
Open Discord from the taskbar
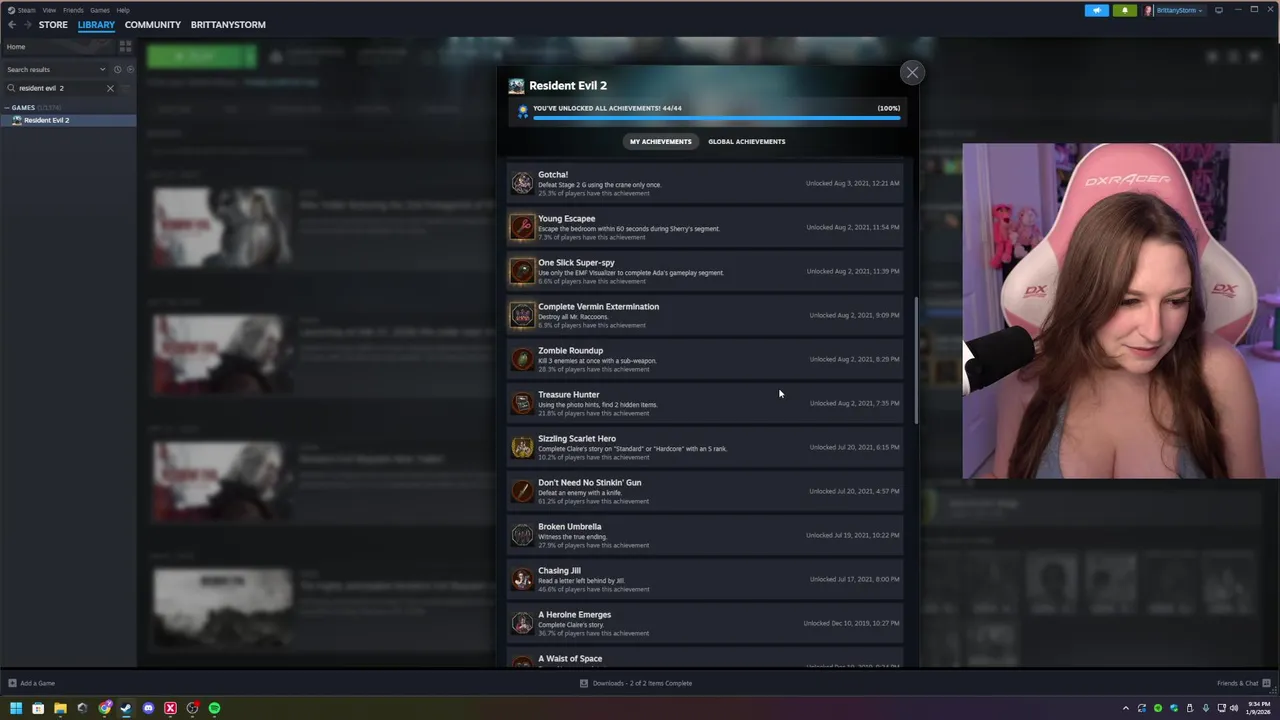[x=148, y=708]
